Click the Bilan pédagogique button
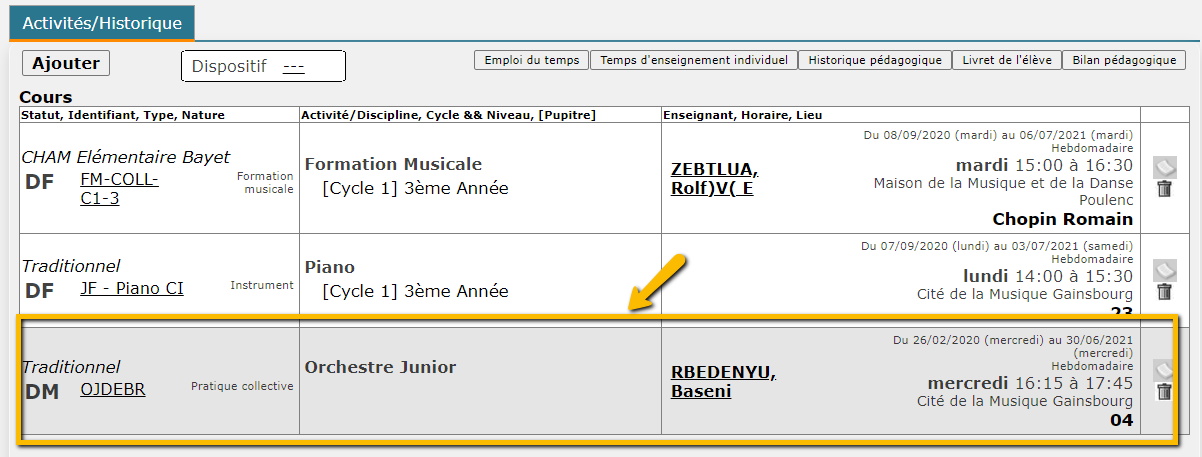Screen dimensions: 1202x457 [x=1123, y=60]
